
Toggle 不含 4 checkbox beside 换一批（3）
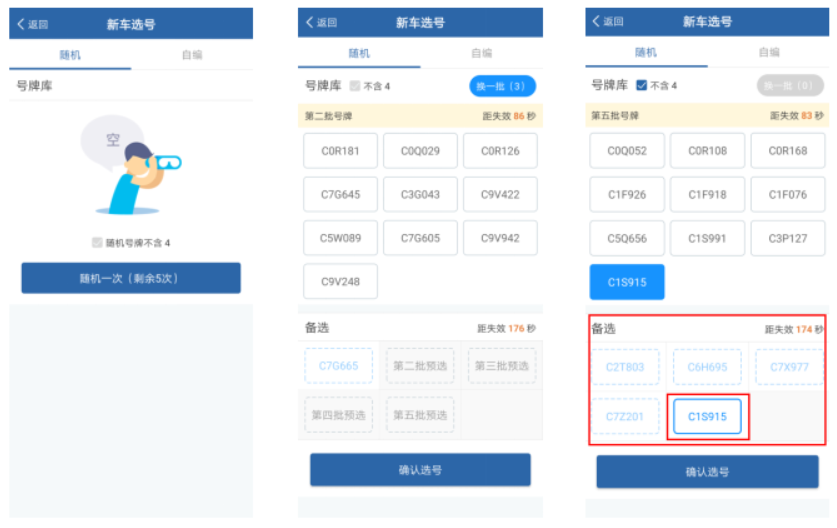(x=355, y=87)
